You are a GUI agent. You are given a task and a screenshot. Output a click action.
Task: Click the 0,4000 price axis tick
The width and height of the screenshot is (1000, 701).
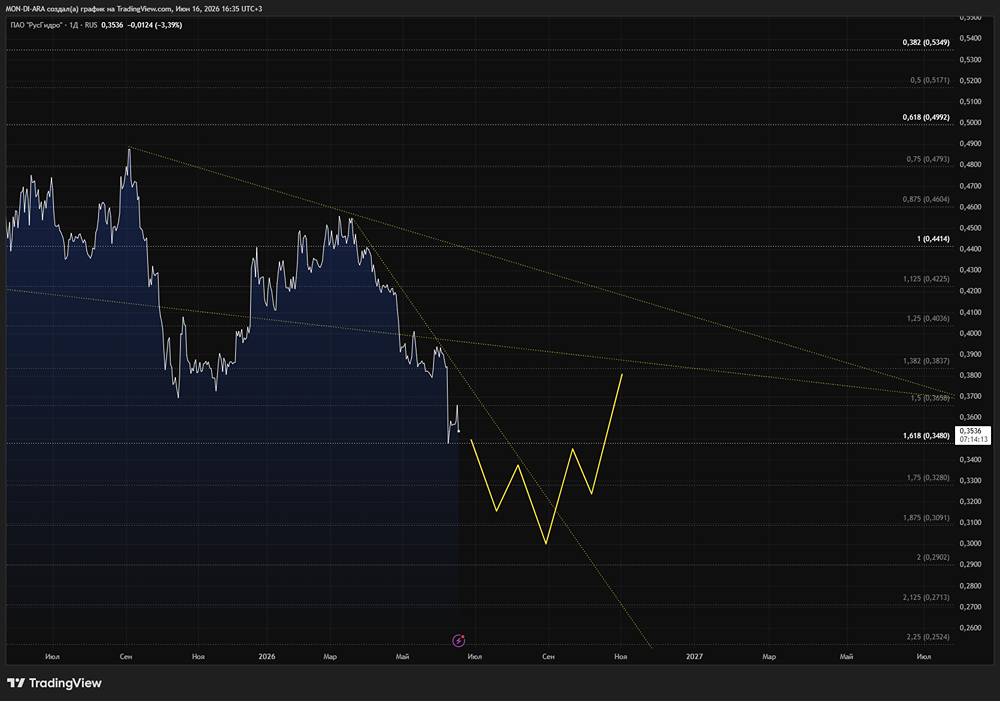pyautogui.click(x=970, y=333)
